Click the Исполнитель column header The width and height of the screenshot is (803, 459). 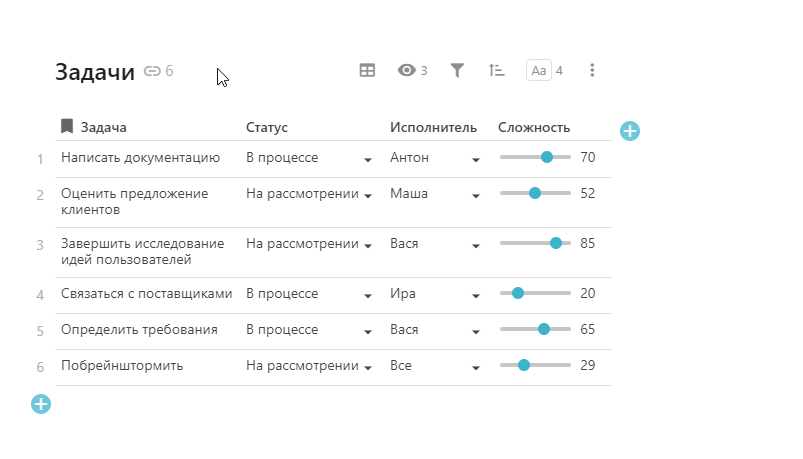(433, 127)
